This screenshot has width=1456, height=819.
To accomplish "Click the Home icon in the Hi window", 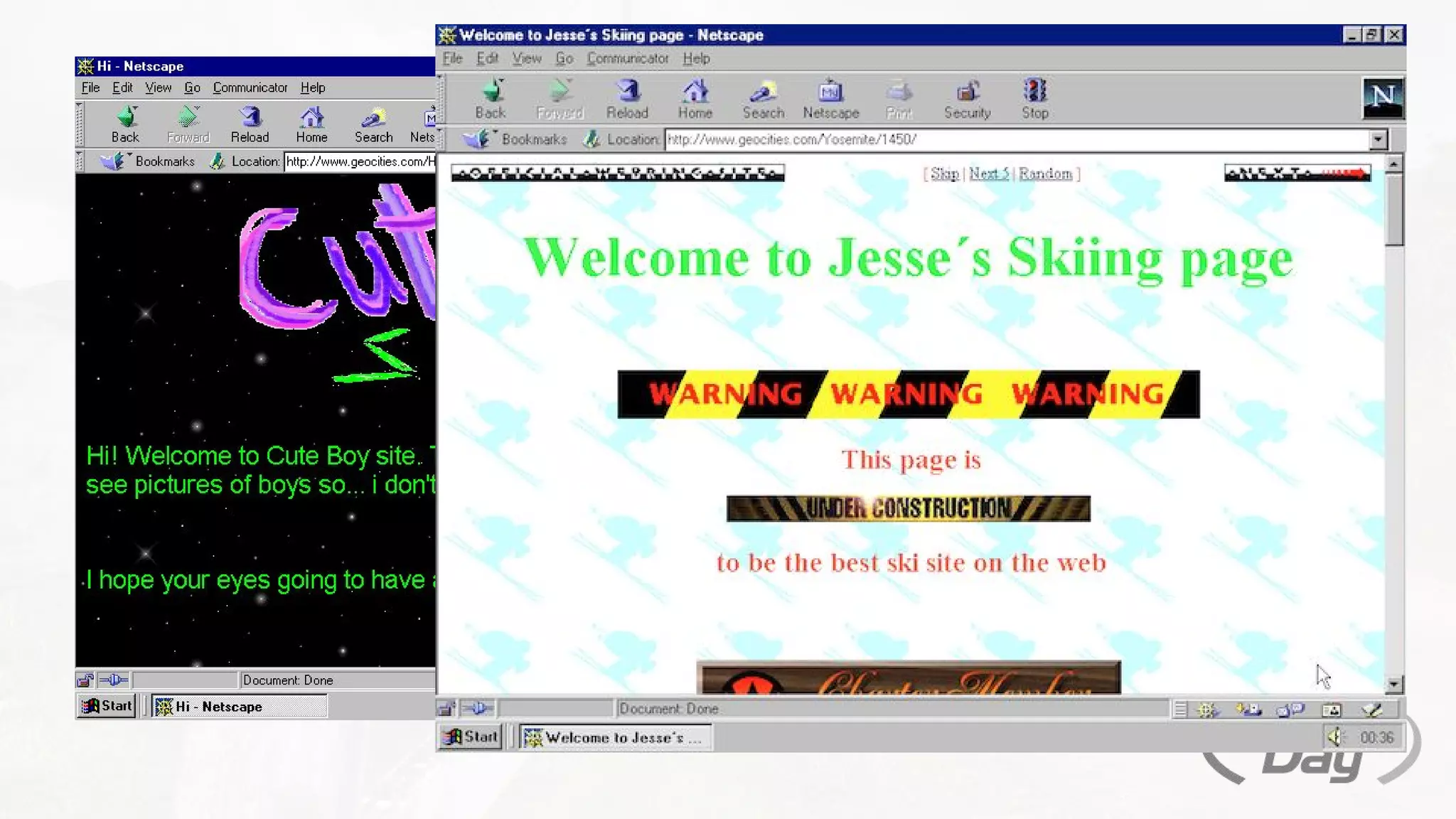I will (311, 123).
